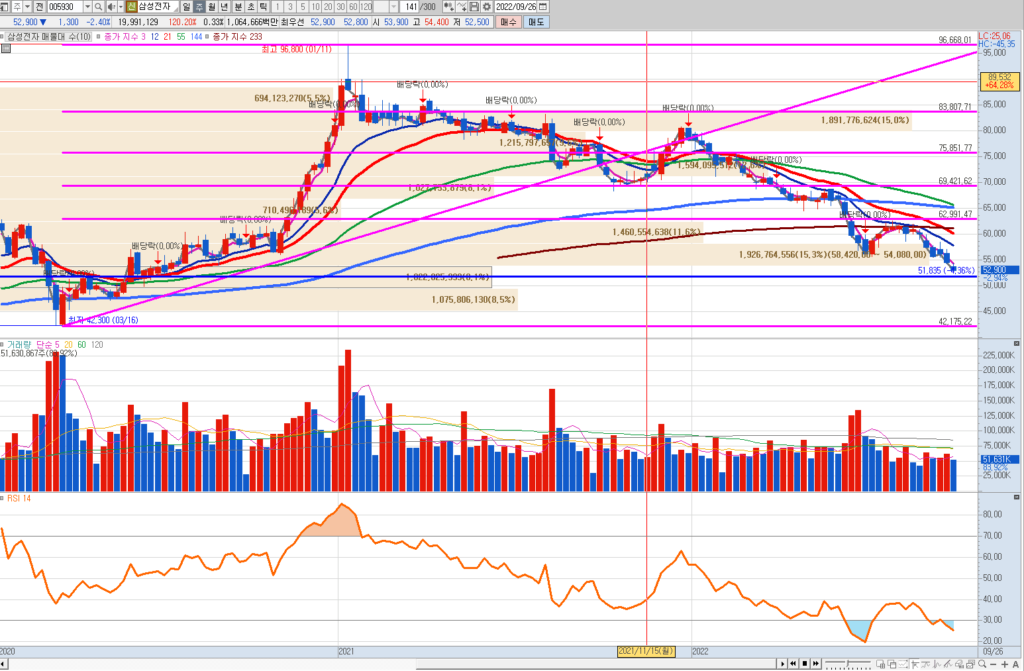Screen dimensions: 1024x671
Task: Click the 매수 (buy) button
Action: point(509,20)
